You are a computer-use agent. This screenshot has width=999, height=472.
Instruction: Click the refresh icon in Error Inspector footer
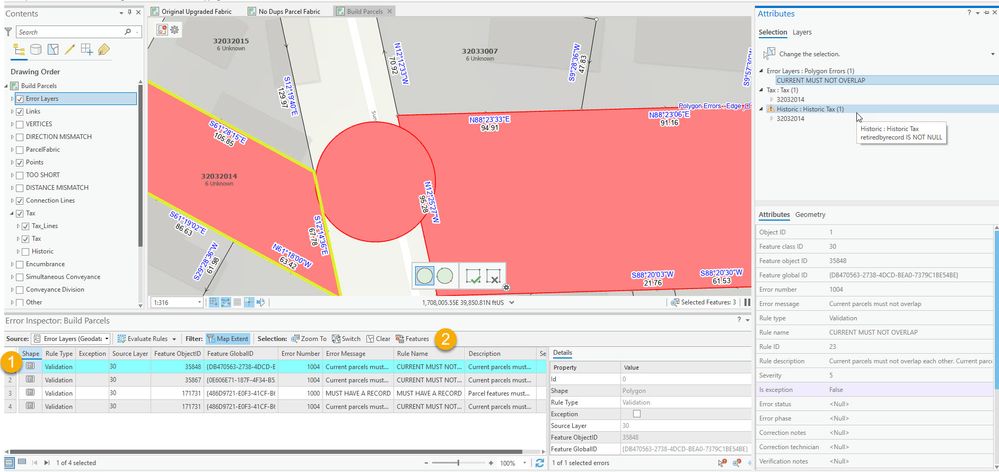(540, 463)
